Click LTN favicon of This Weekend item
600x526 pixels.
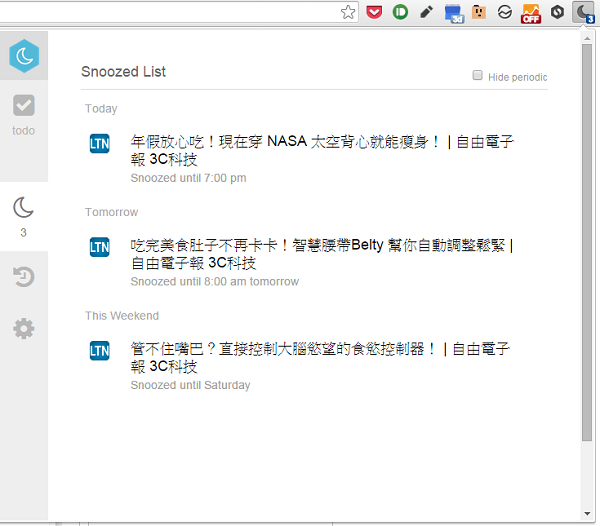pyautogui.click(x=100, y=350)
